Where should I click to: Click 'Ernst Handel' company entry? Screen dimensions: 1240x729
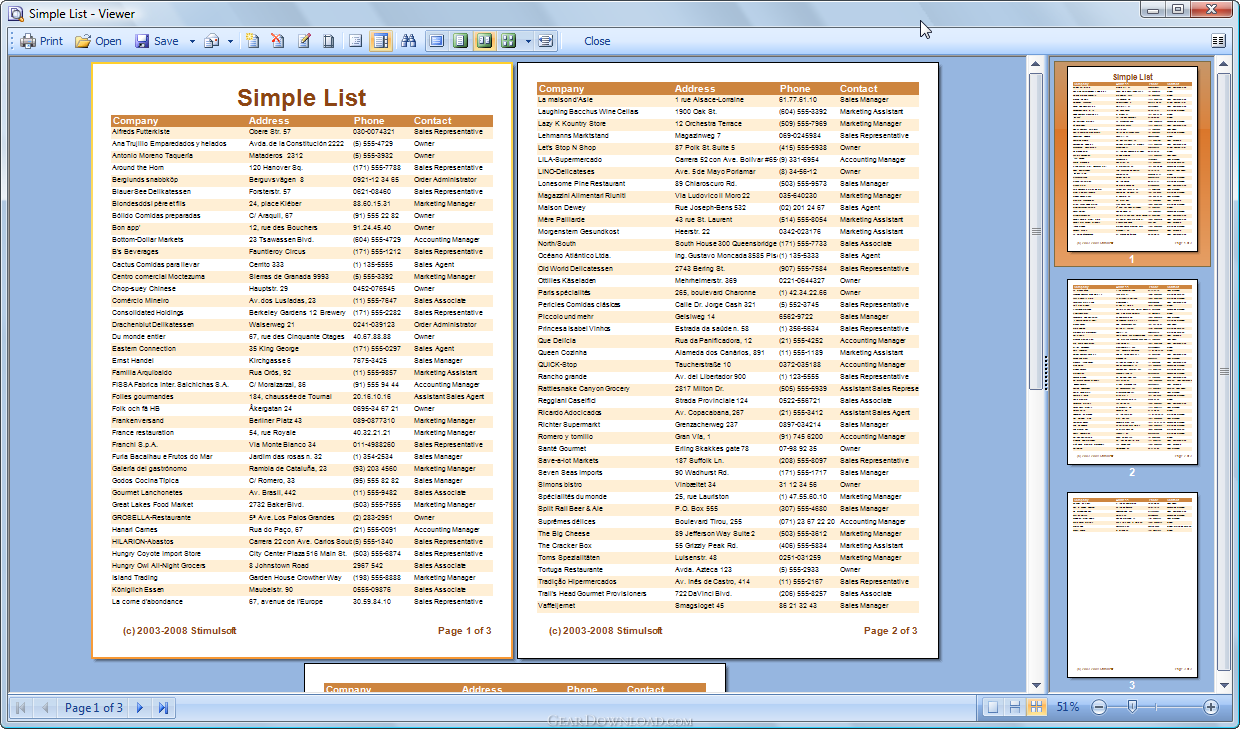[x=133, y=360]
